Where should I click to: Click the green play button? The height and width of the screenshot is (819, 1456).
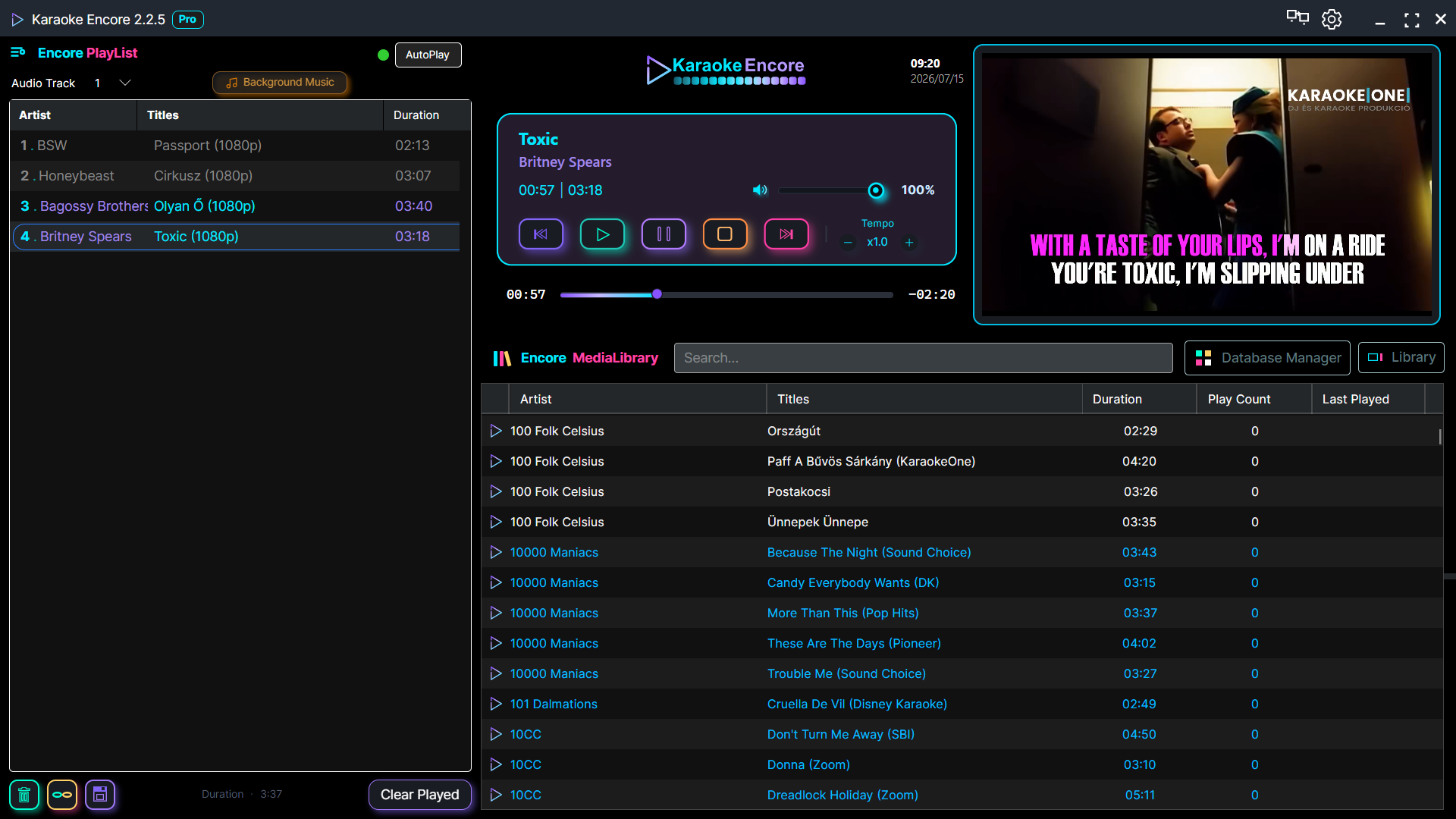(602, 234)
